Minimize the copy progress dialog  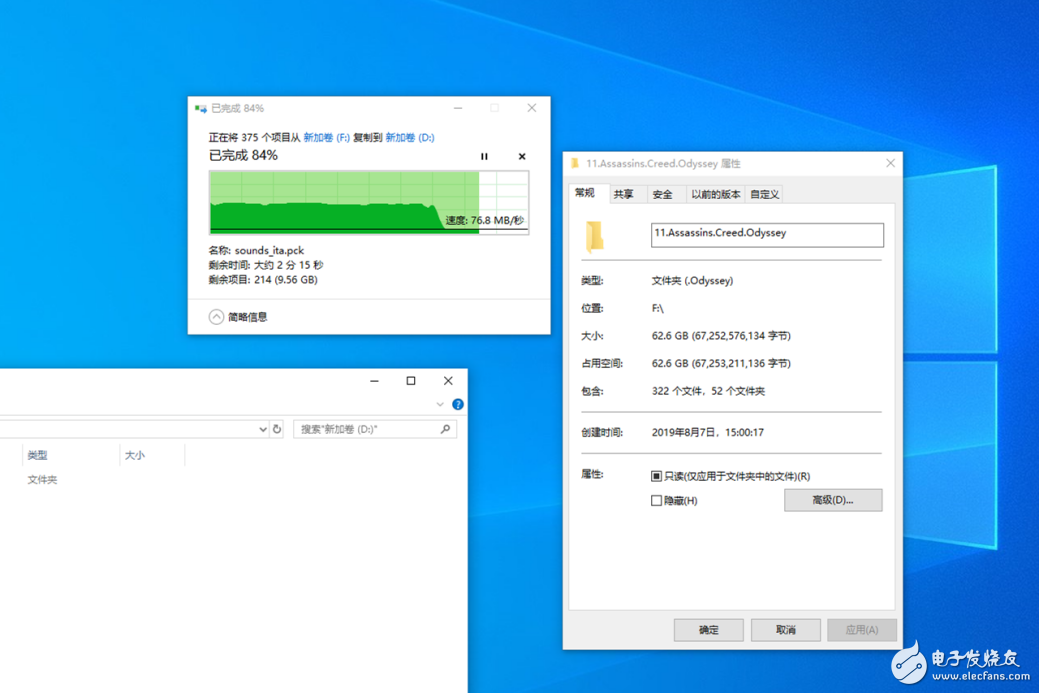pyautogui.click(x=458, y=108)
